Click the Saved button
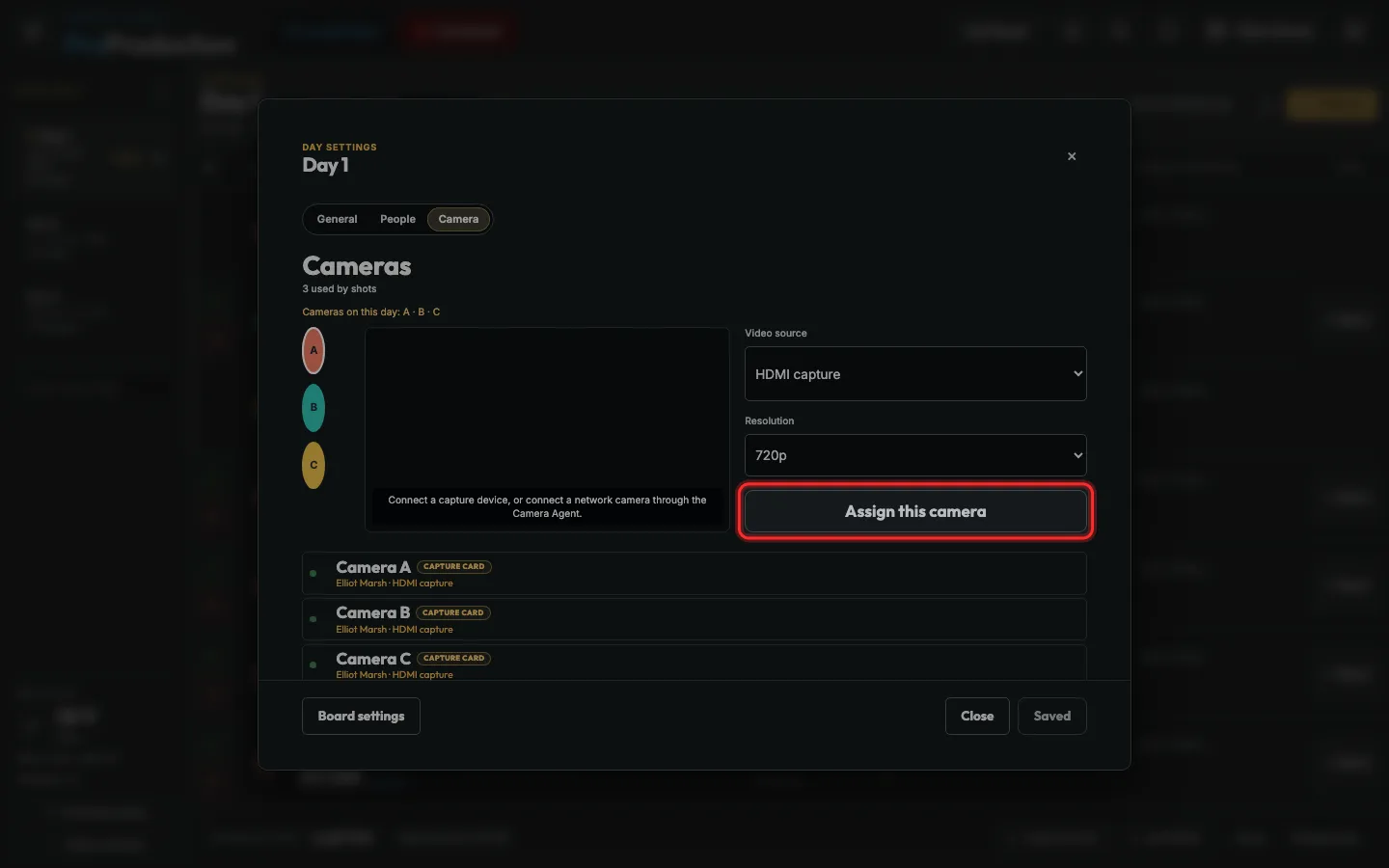 click(1052, 716)
